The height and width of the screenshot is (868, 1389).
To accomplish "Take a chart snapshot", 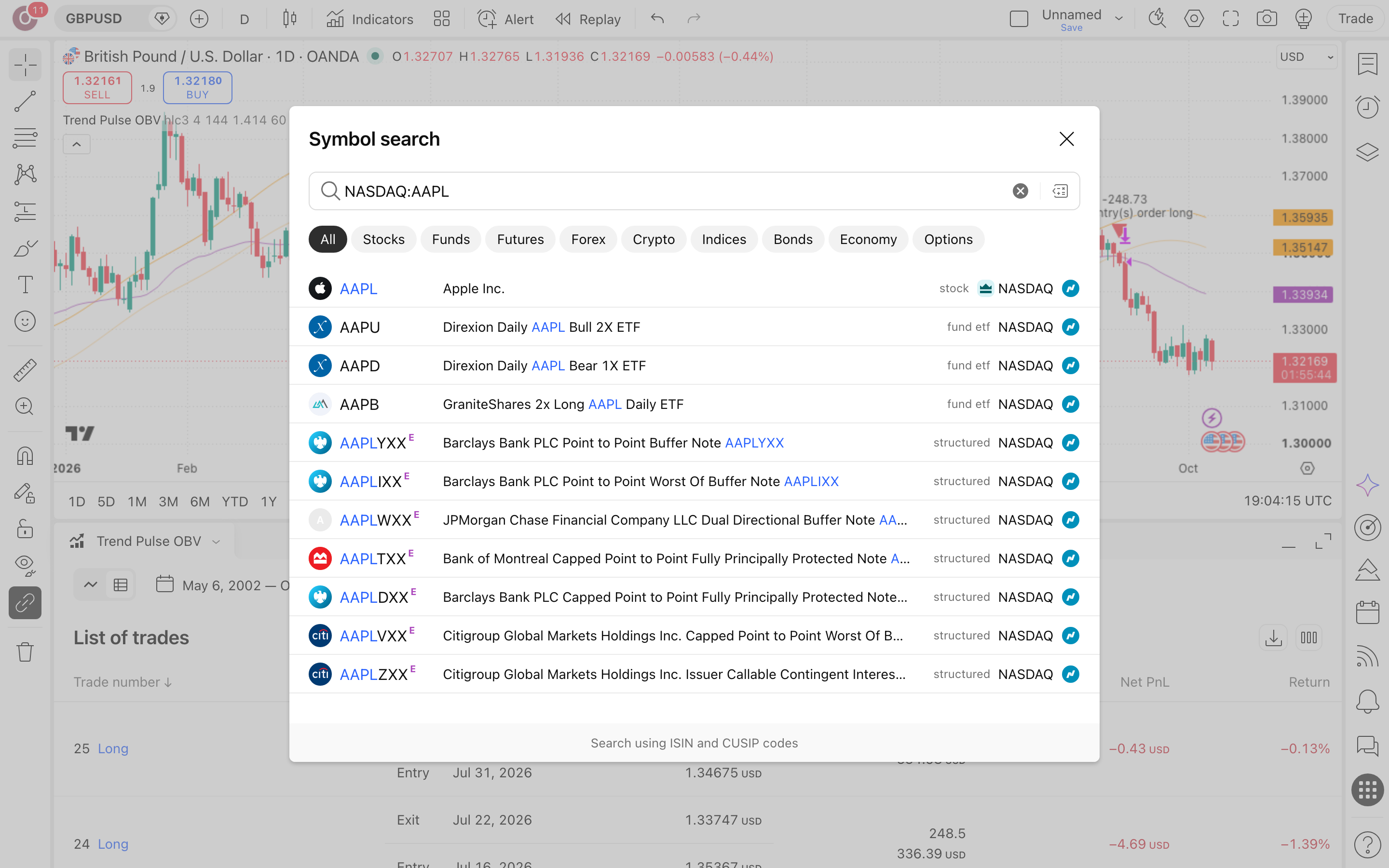I will point(1266,19).
